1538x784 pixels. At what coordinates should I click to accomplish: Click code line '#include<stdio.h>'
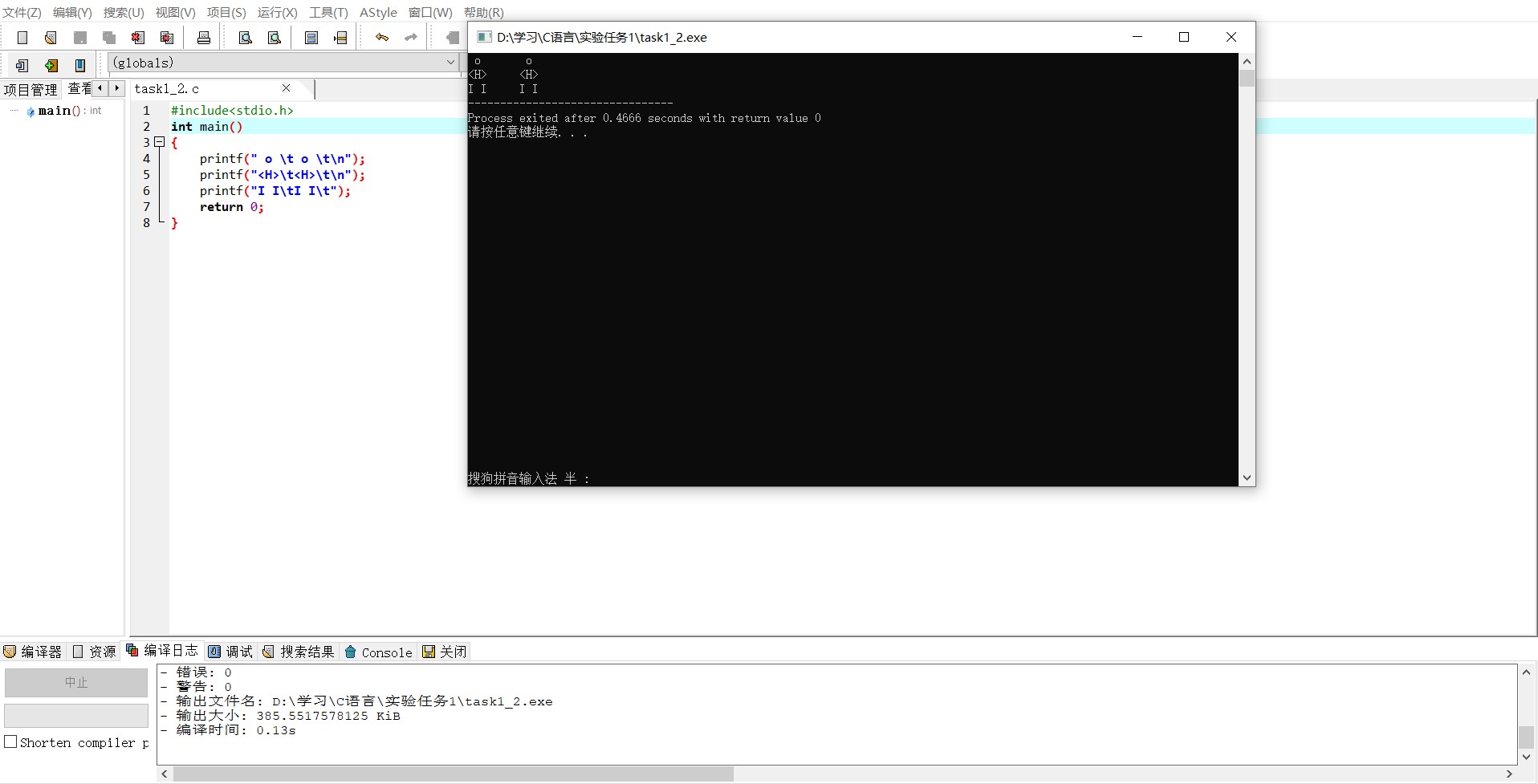pyautogui.click(x=232, y=111)
